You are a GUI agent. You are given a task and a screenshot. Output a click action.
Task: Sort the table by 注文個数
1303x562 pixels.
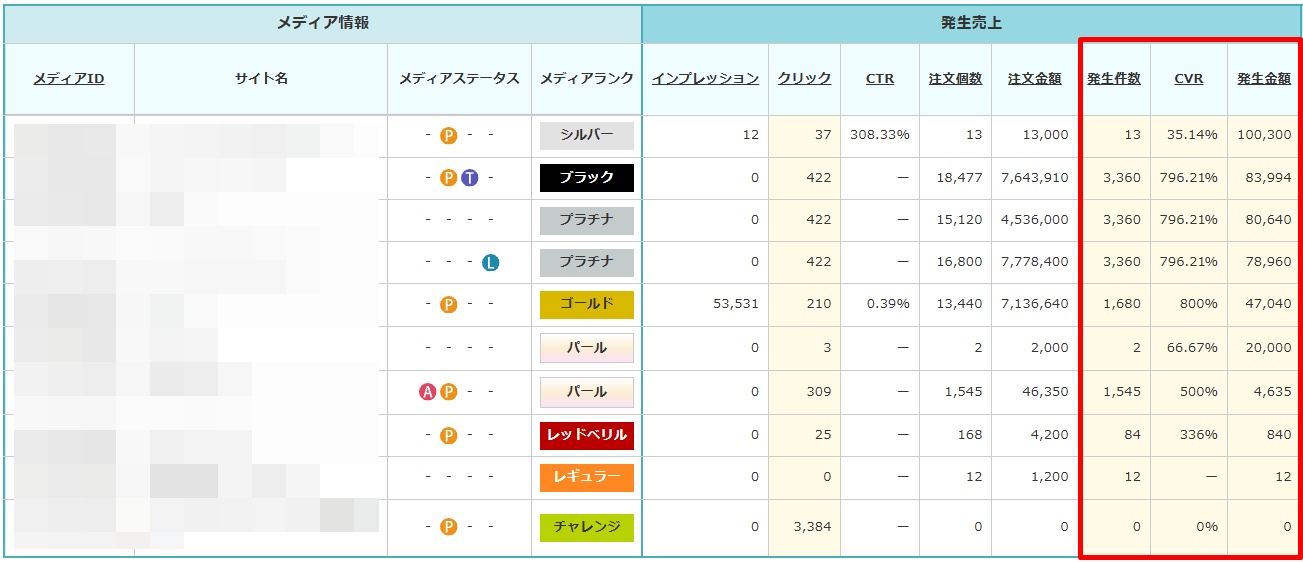pyautogui.click(x=955, y=78)
